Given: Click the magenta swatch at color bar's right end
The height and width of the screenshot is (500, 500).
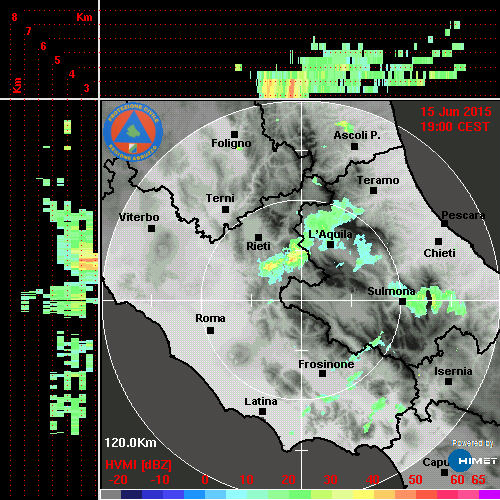Looking at the screenshot, I should pyautogui.click(x=489, y=494).
